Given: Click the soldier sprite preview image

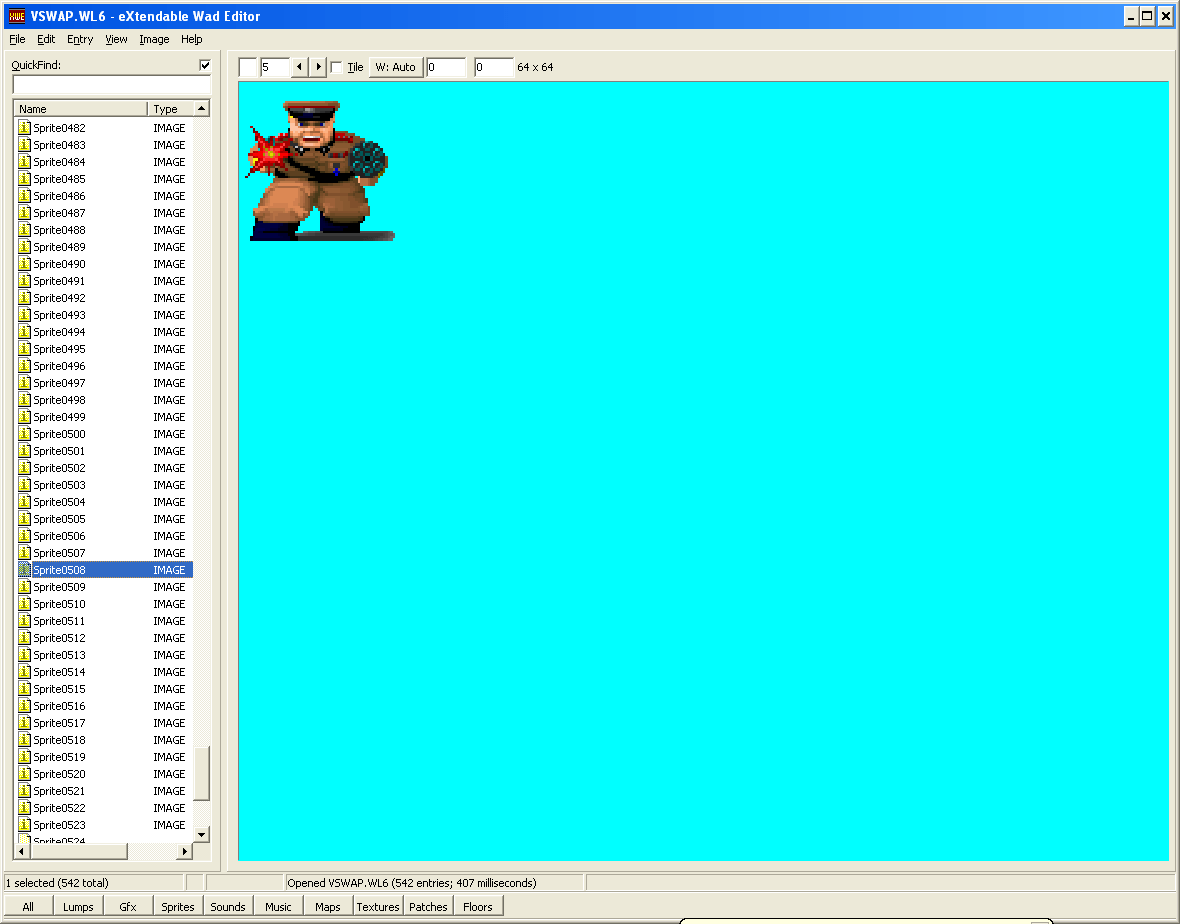Looking at the screenshot, I should point(319,171).
